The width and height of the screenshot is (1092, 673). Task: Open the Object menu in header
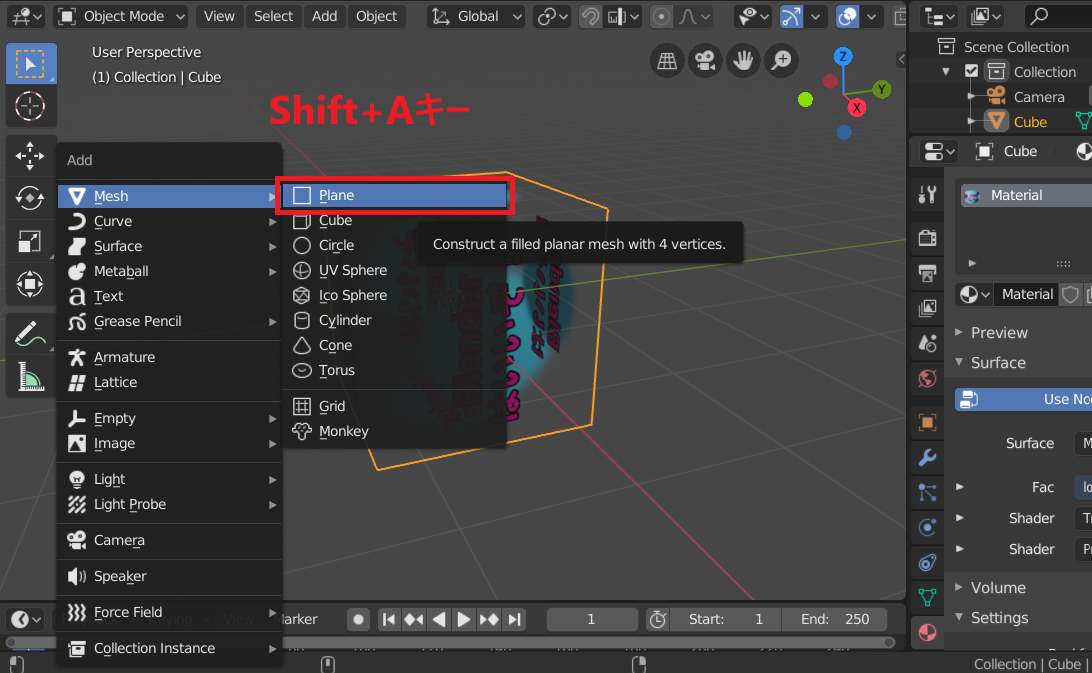click(x=376, y=16)
